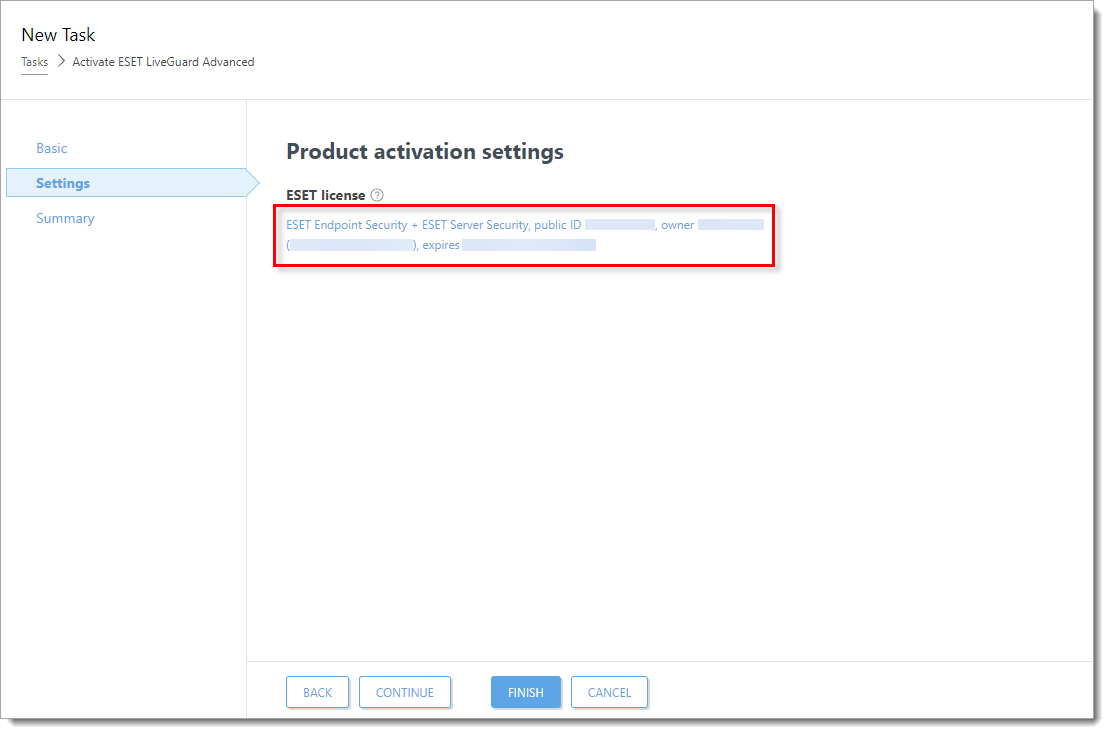Viewport: 1109px width, 734px height.
Task: Open the ESET Endpoint Security license link
Action: [406, 225]
